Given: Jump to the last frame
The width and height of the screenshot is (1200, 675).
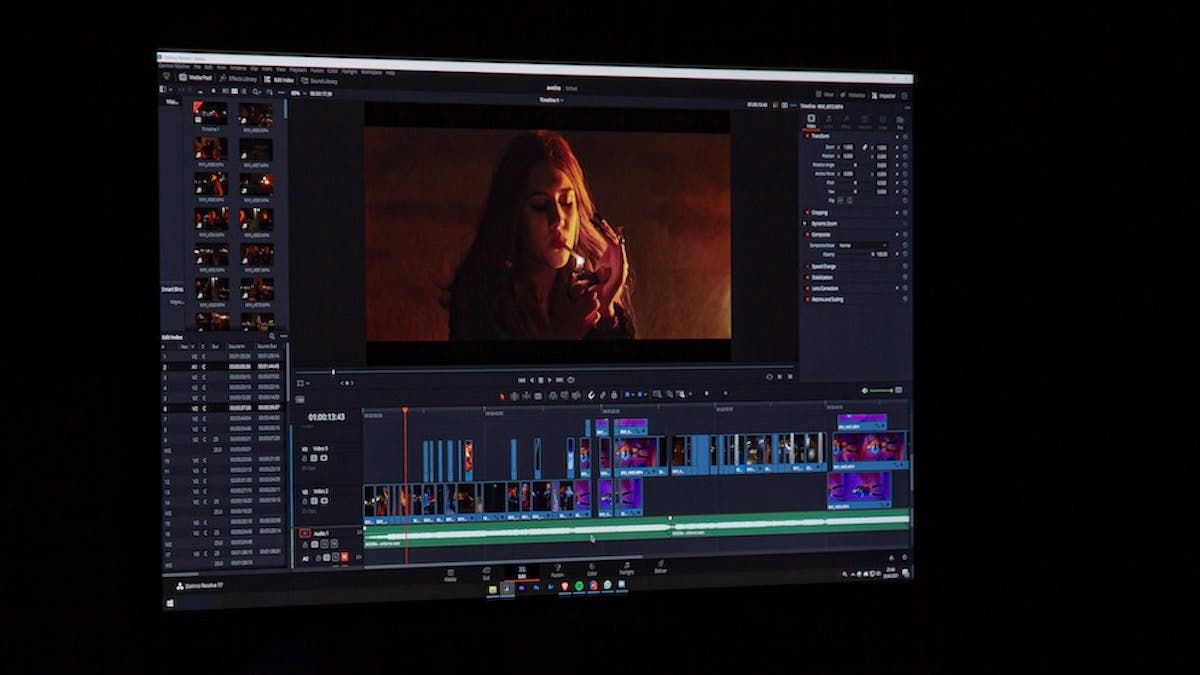Looking at the screenshot, I should pos(560,380).
